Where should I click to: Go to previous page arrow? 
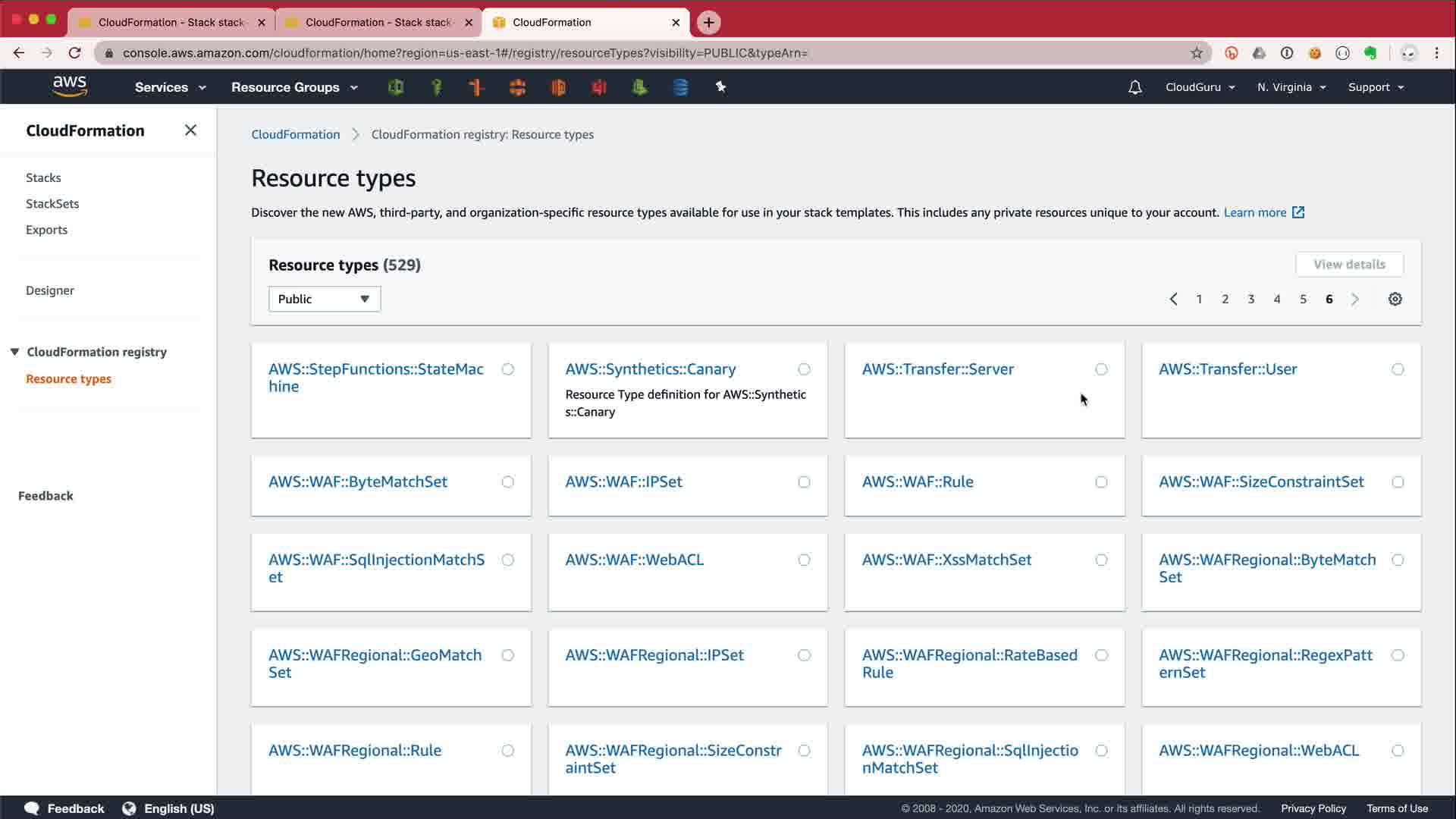coord(1173,299)
